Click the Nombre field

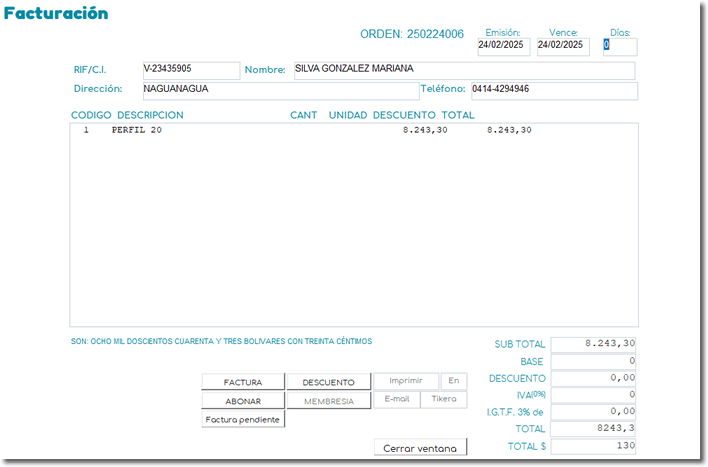462,70
